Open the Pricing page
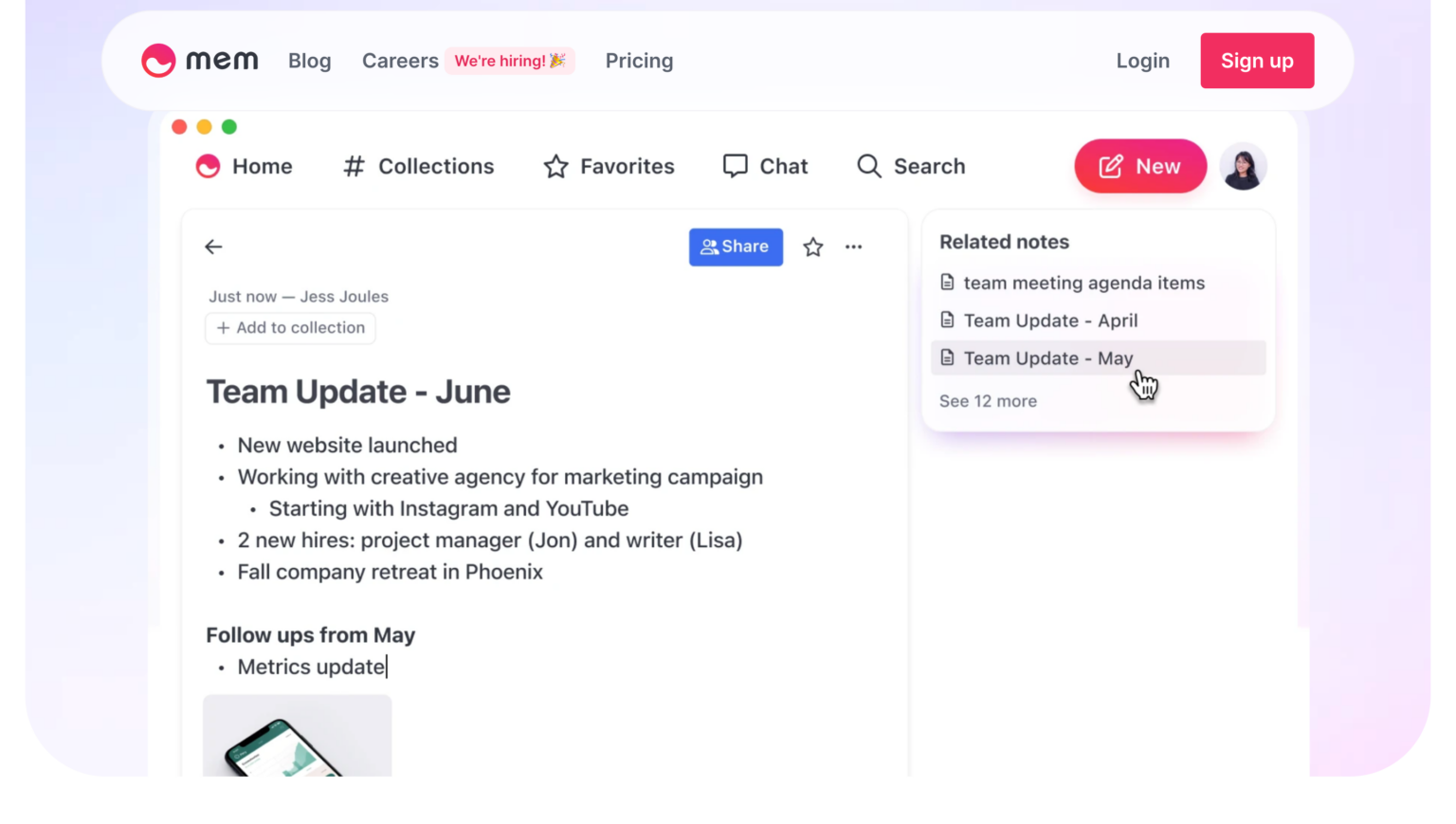Image resolution: width=1456 pixels, height=824 pixels. (x=639, y=61)
